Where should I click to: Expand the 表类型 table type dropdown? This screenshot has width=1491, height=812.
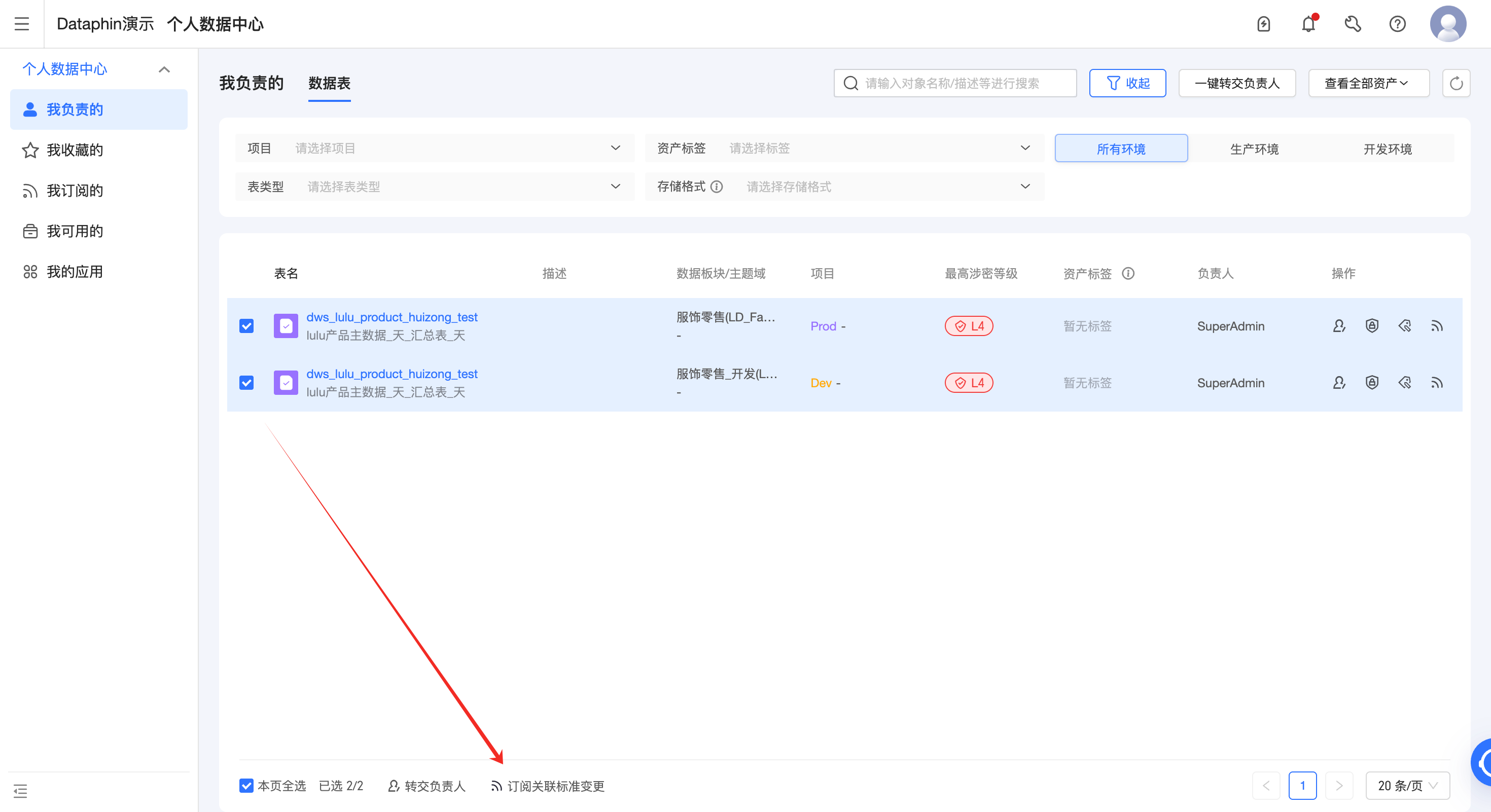(457, 186)
